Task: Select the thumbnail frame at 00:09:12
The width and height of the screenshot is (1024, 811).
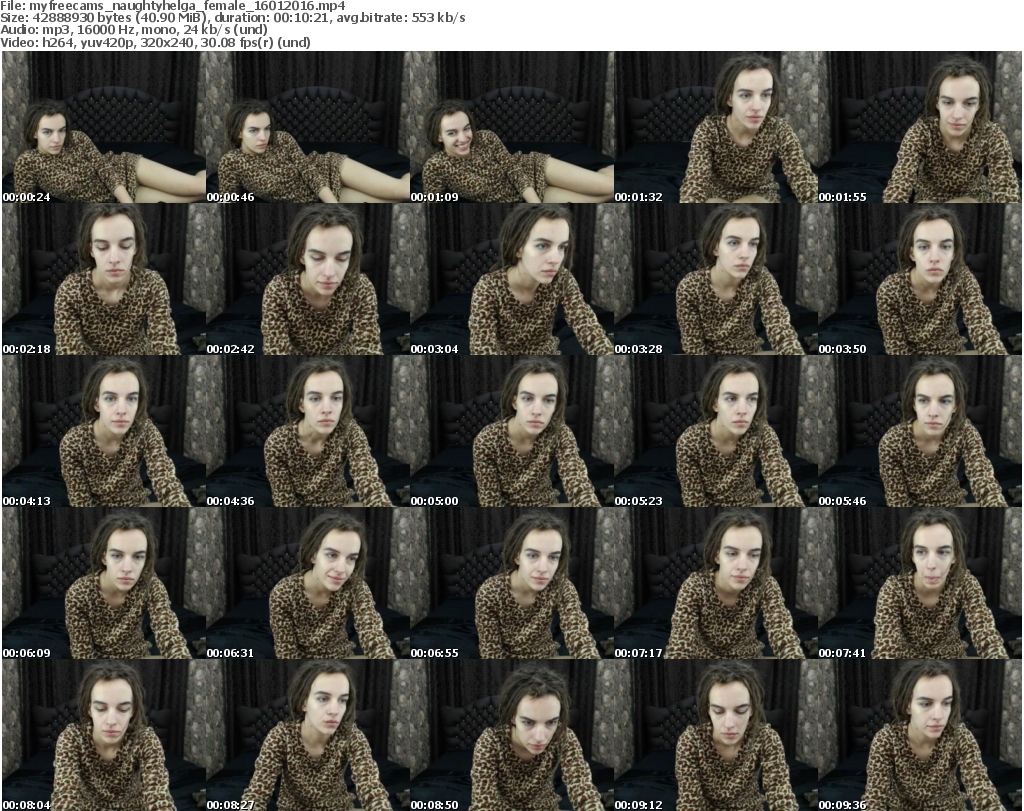Action: (x=716, y=735)
